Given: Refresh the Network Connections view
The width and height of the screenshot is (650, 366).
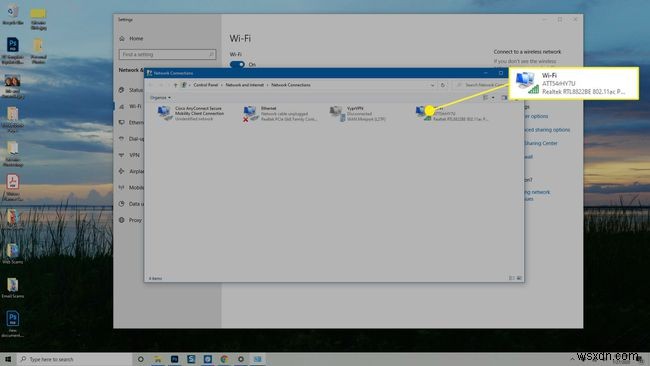Looking at the screenshot, I should [x=443, y=85].
